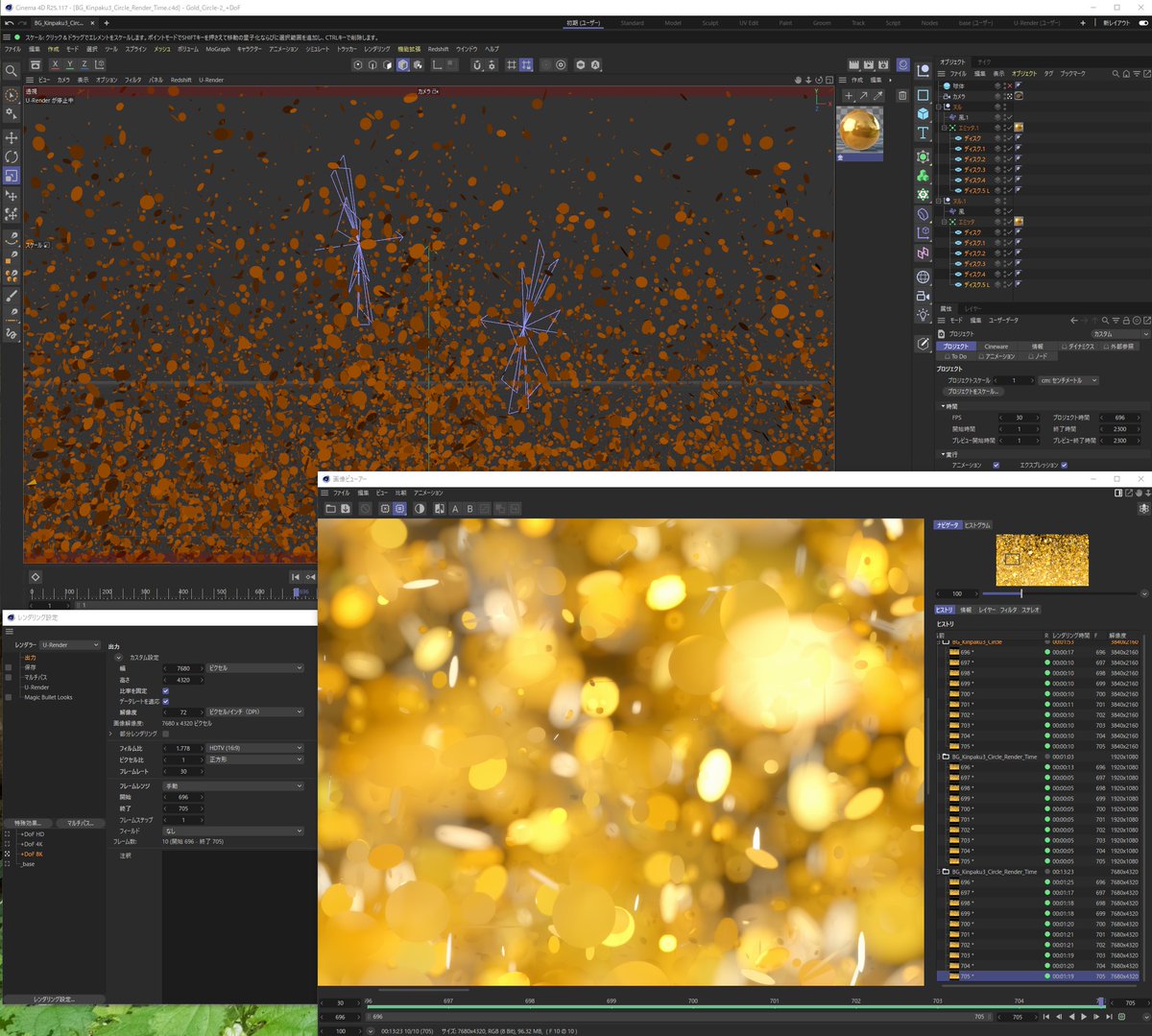Image resolution: width=1152 pixels, height=1036 pixels.
Task: Enable the マルチパス checkbox in render settings list
Action: pos(9,677)
